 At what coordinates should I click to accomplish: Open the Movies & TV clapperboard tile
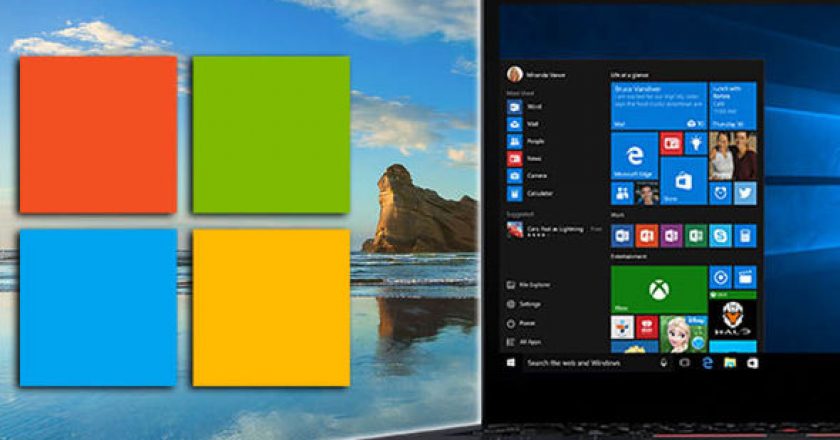tap(745, 277)
